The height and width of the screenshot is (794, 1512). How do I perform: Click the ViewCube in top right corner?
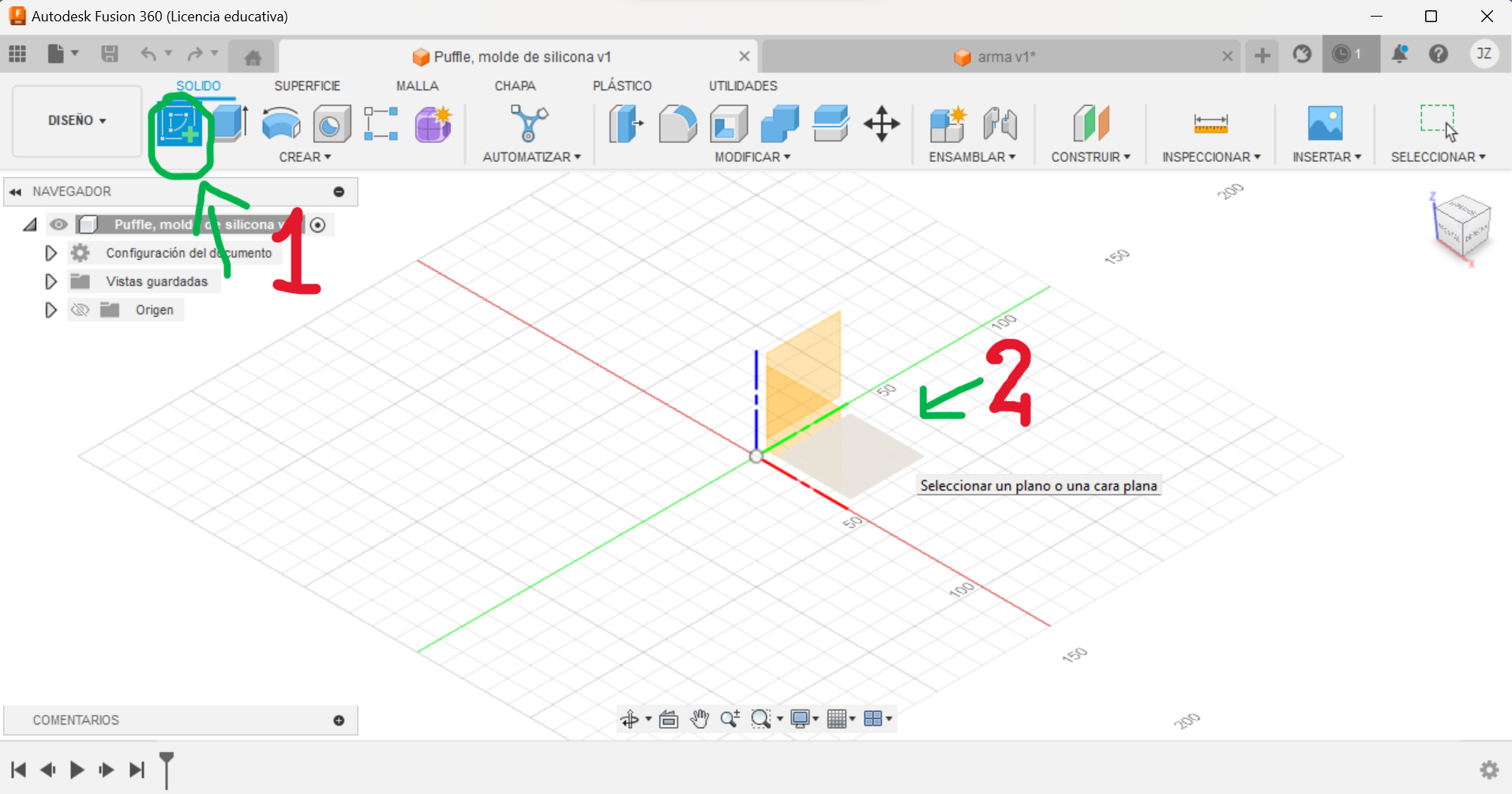pos(1461,228)
